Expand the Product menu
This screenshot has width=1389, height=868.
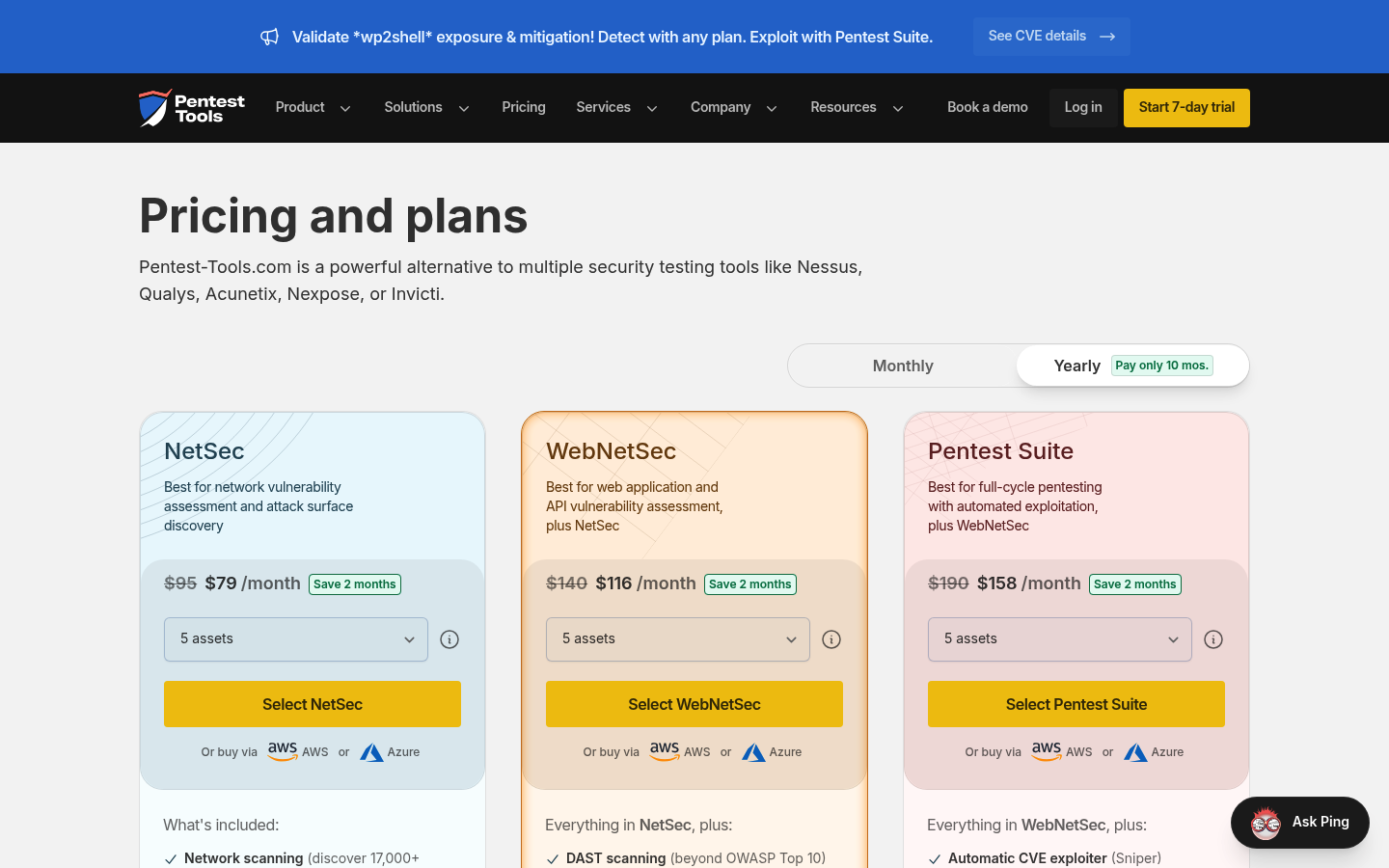313,108
